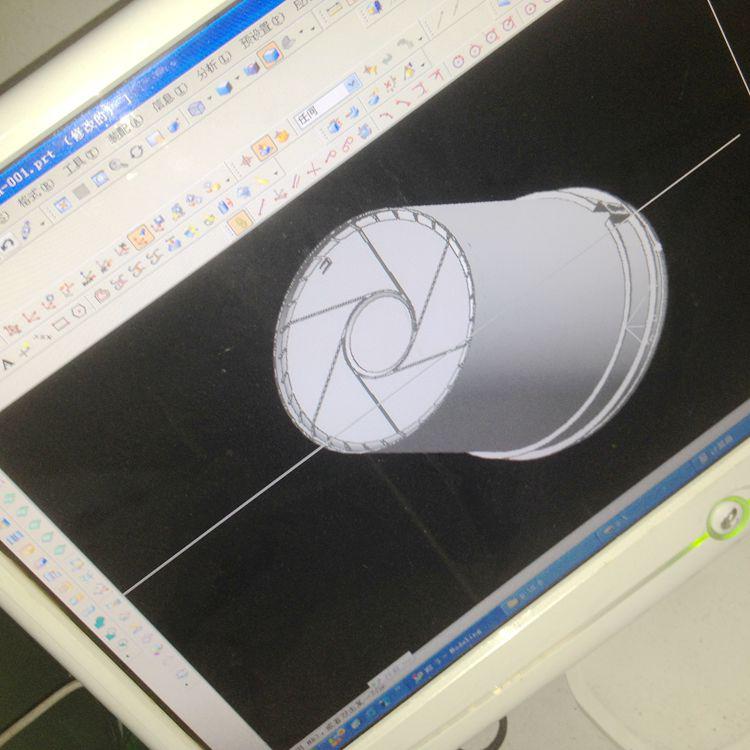
Task: Click the dark blue cube icon
Action: 252,69
